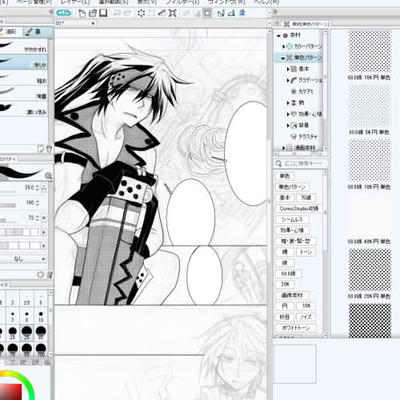This screenshot has width=400, height=400.
Task: Click the add sub tool icon below brush list
Action: 41,148
